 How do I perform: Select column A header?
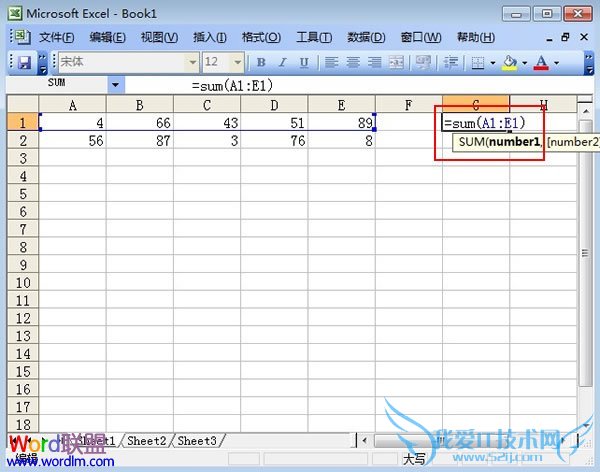(72, 105)
